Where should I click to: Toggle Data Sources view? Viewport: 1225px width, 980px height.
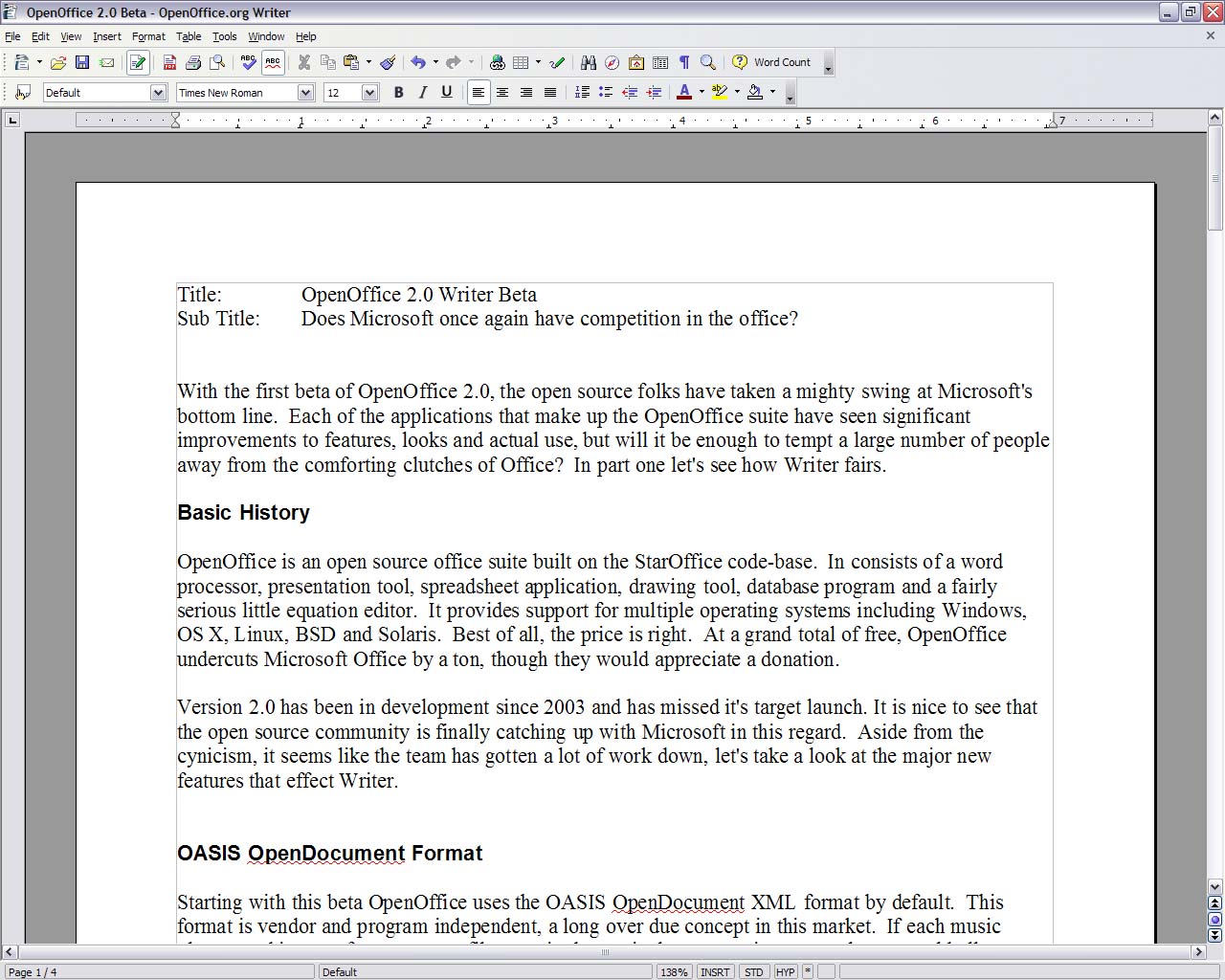coord(660,62)
